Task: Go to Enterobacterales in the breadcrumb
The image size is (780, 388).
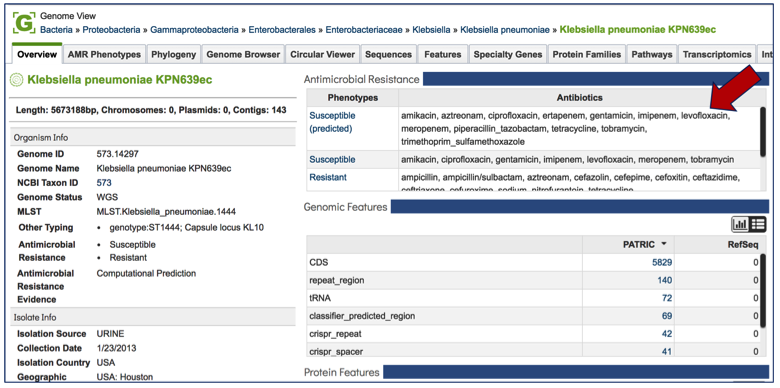Action: click(x=282, y=30)
